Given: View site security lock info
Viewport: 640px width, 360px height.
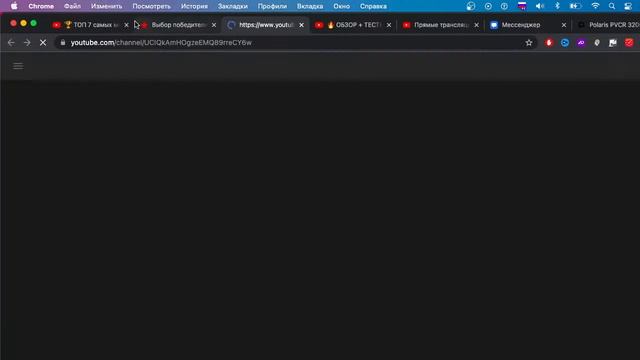Looking at the screenshot, I should (62, 42).
